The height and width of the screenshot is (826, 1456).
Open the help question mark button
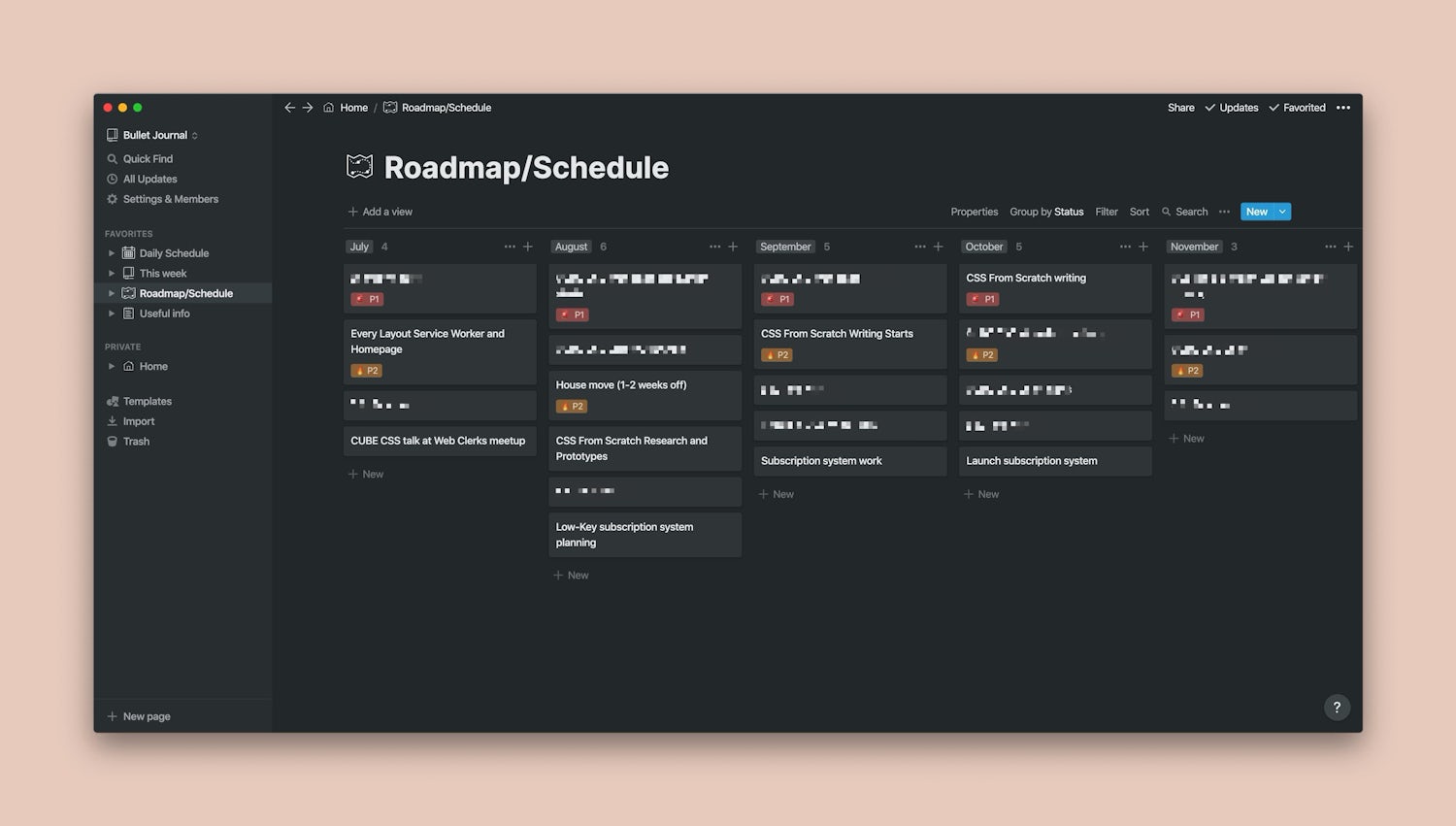tap(1337, 708)
